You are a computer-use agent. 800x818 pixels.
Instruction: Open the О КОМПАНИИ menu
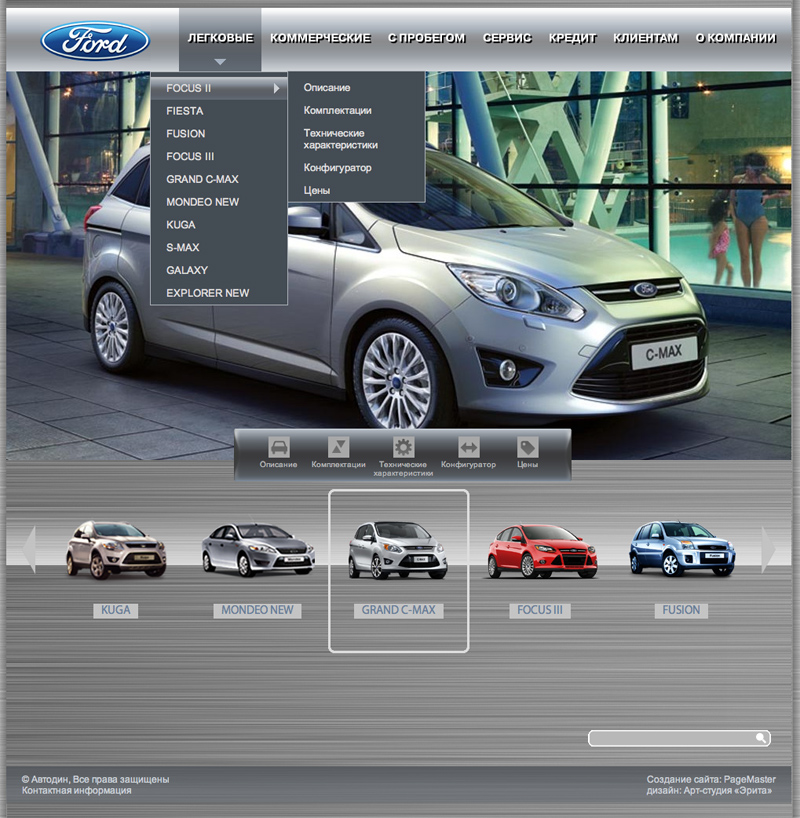(x=736, y=38)
